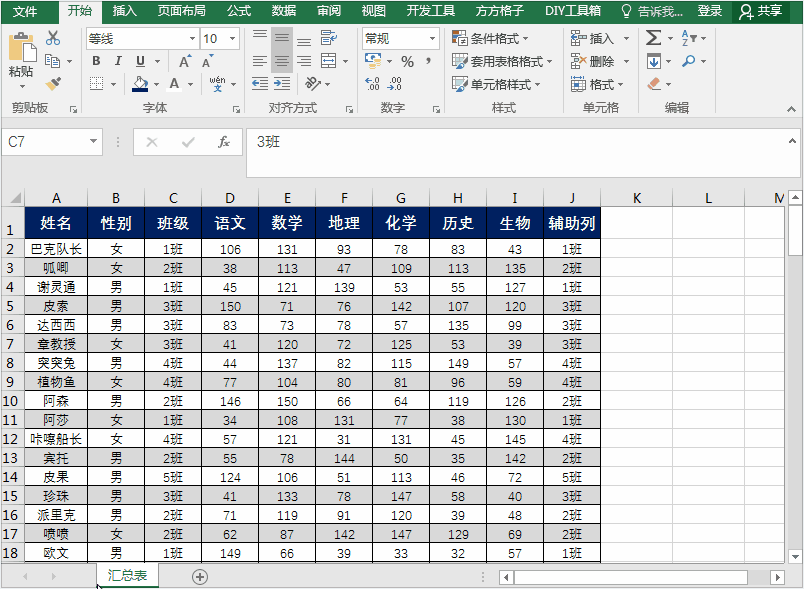Click Merge and Center icon
Image resolution: width=804 pixels, height=589 pixels.
click(x=329, y=61)
